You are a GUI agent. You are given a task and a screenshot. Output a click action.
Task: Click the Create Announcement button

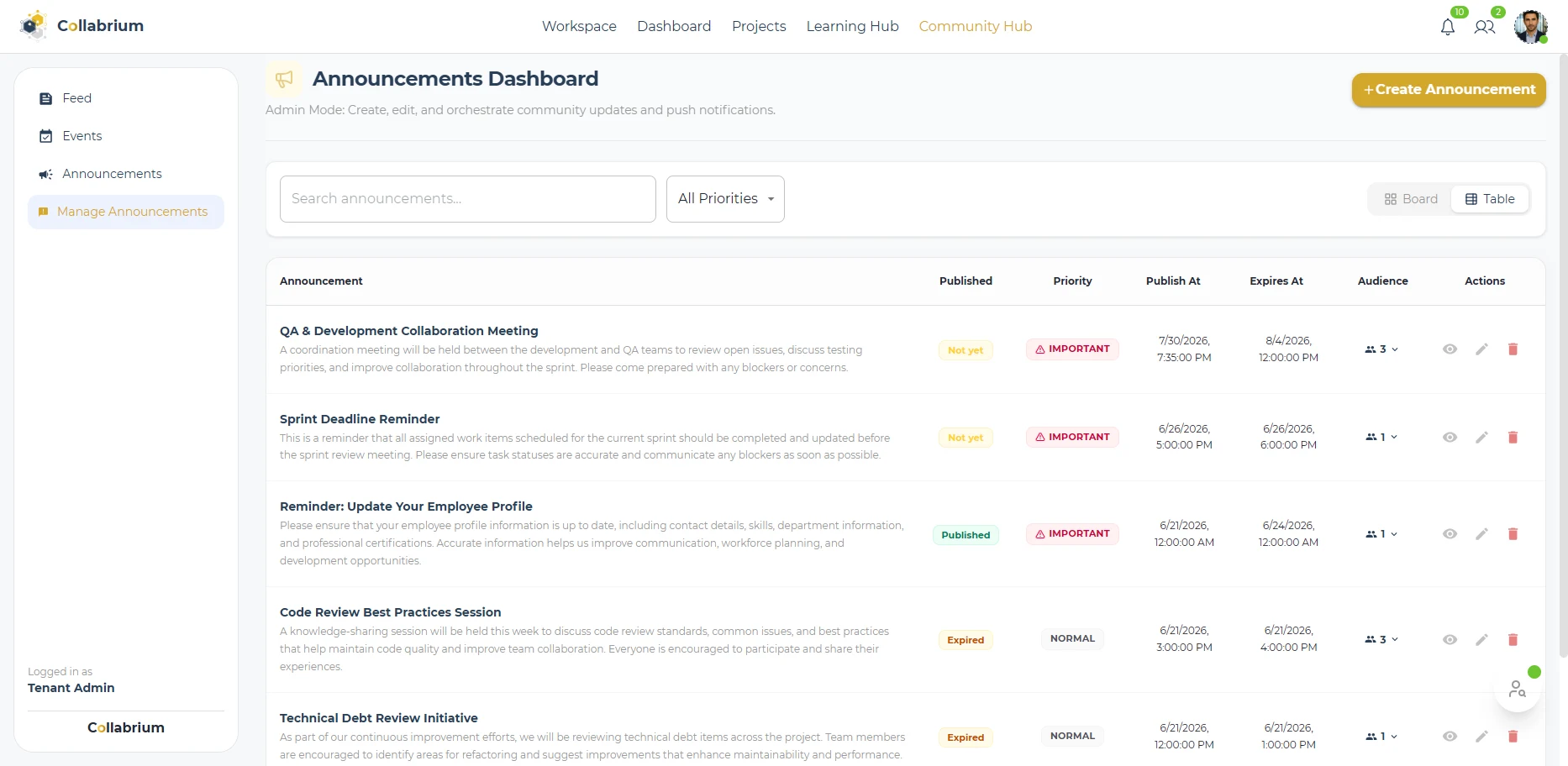1449,90
